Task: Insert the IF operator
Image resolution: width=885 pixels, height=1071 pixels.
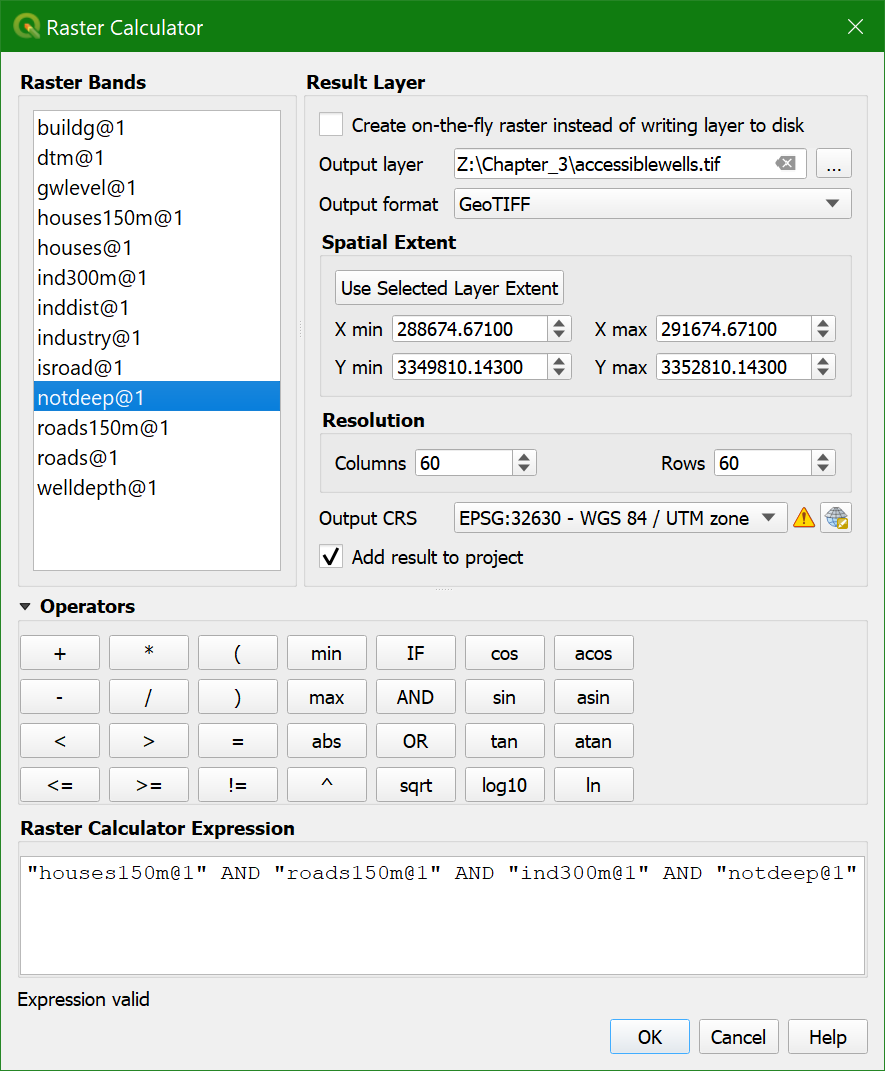Action: [415, 653]
